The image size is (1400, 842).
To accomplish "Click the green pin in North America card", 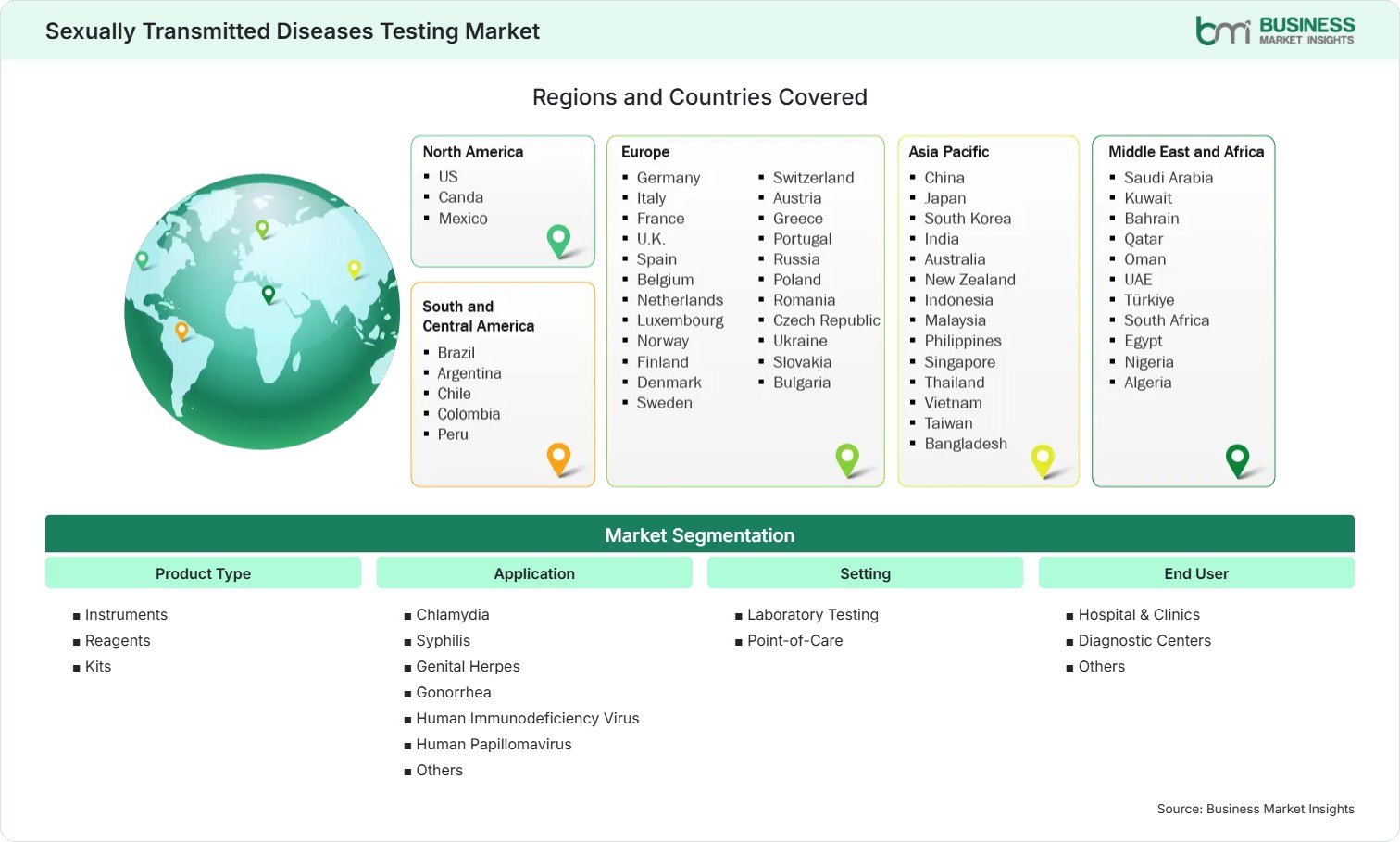I will point(558,241).
